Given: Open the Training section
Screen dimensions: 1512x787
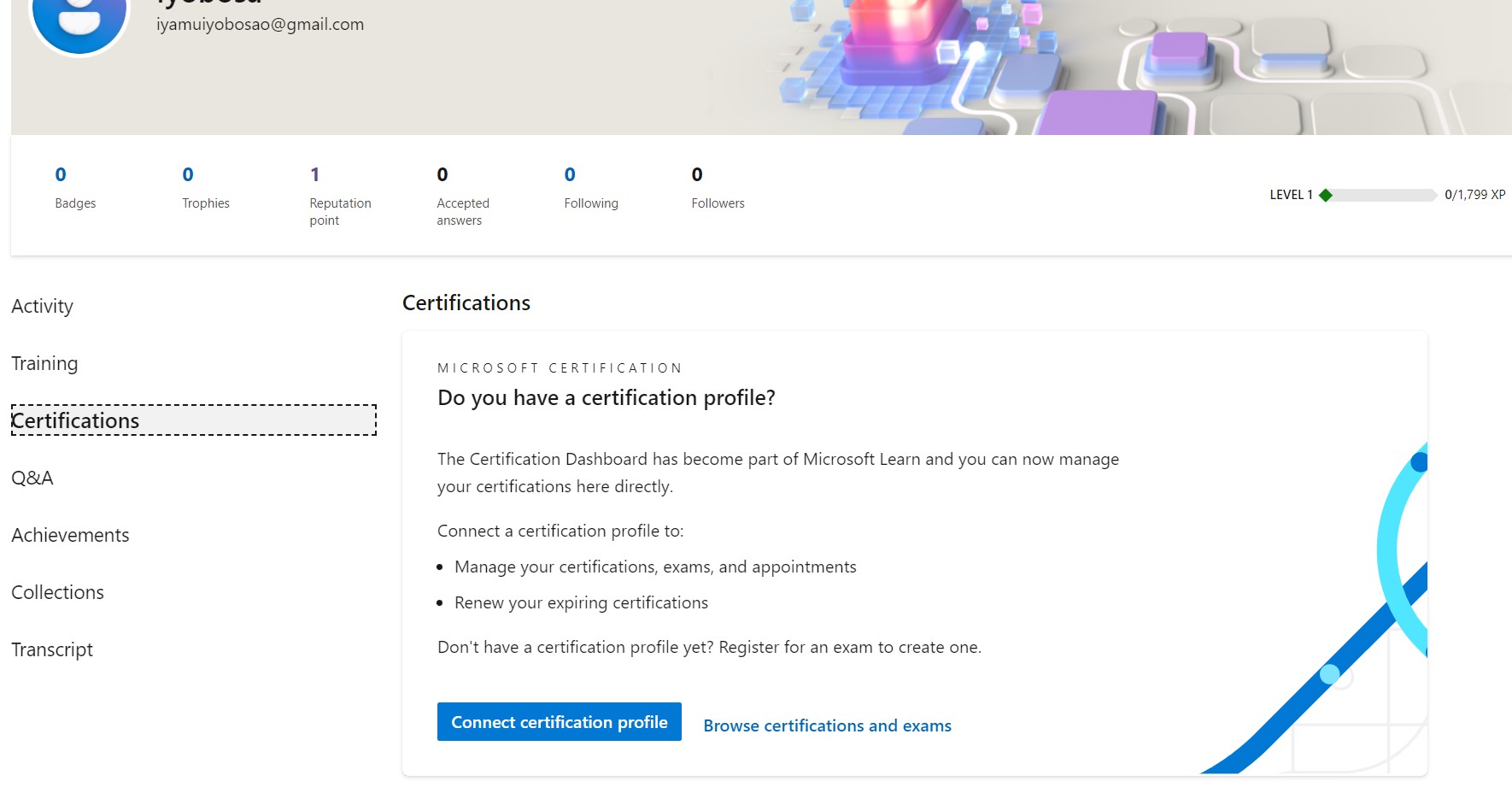Looking at the screenshot, I should (44, 363).
